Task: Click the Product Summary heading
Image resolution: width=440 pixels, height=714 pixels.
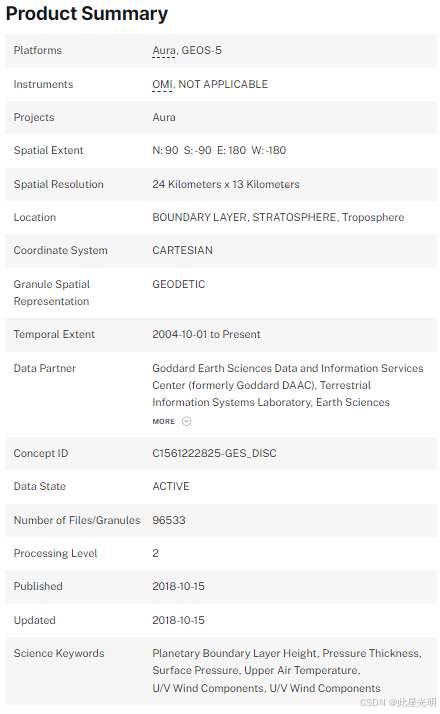Action: point(87,14)
